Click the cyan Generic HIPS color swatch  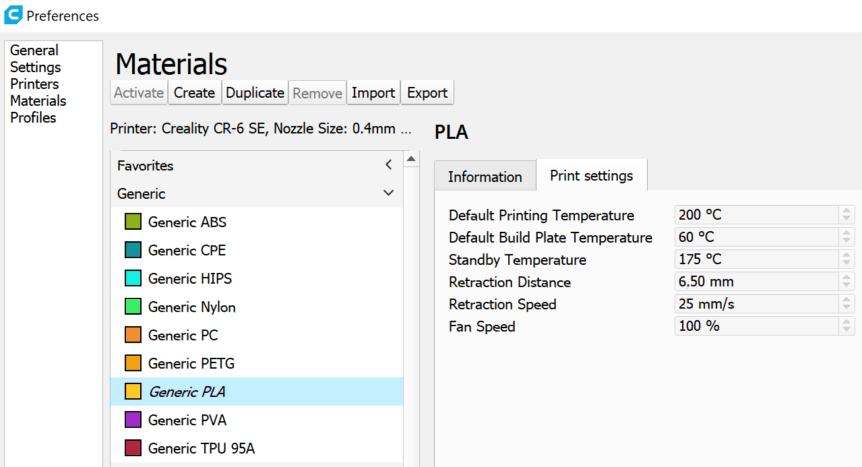133,278
